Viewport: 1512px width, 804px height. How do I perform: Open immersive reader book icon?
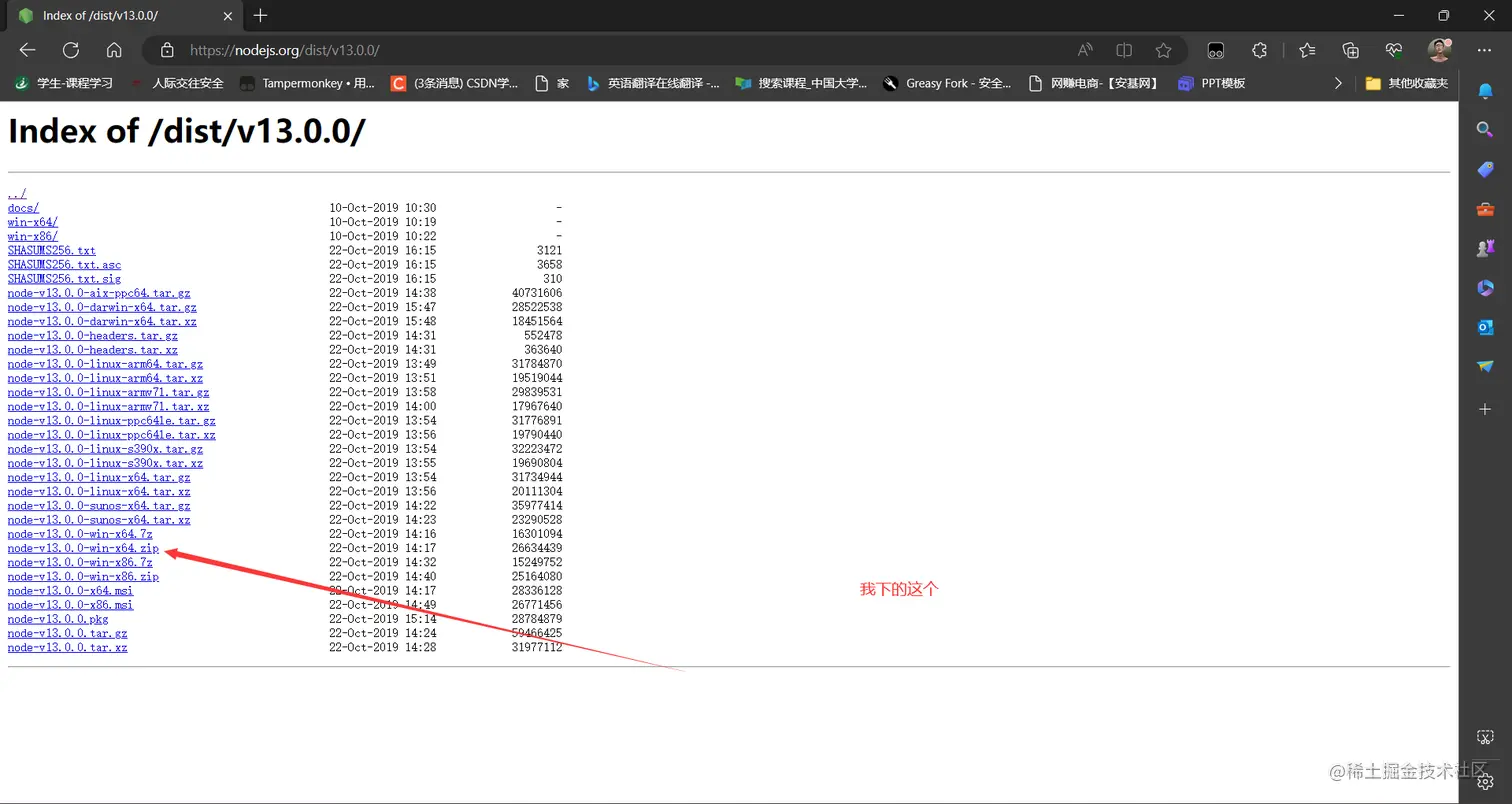pyautogui.click(x=1124, y=50)
